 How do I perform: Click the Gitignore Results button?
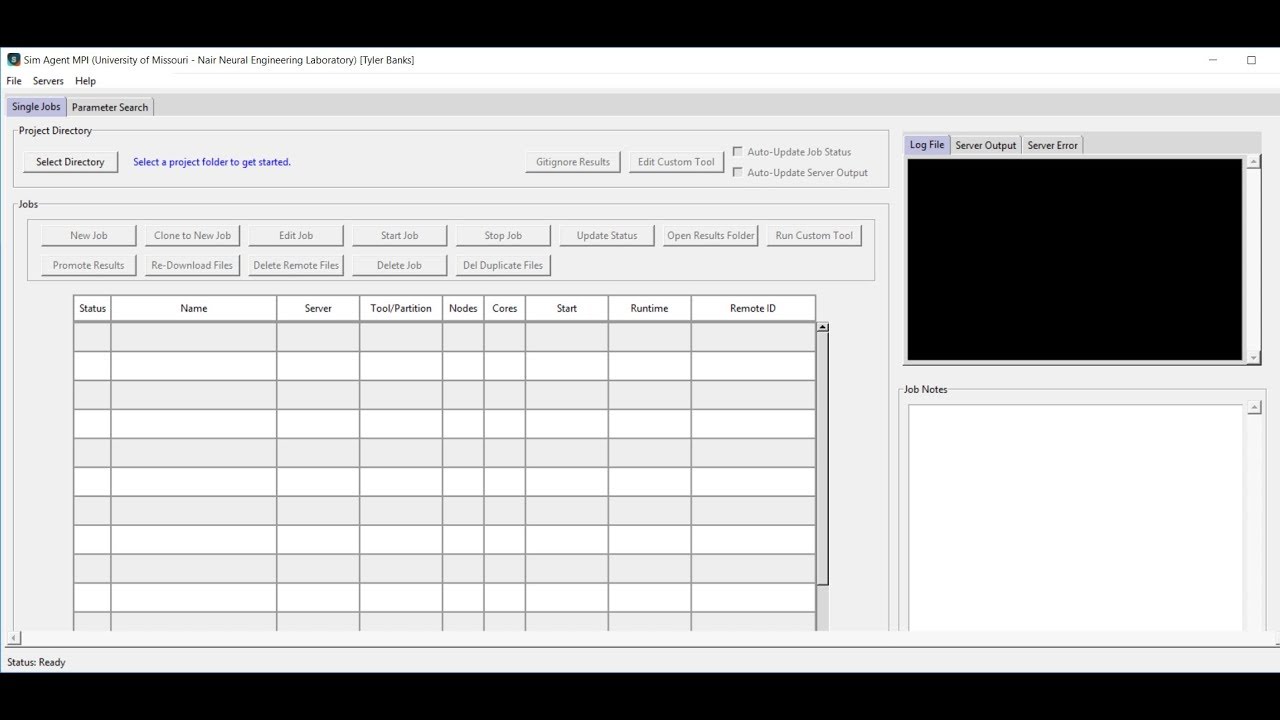coord(573,162)
